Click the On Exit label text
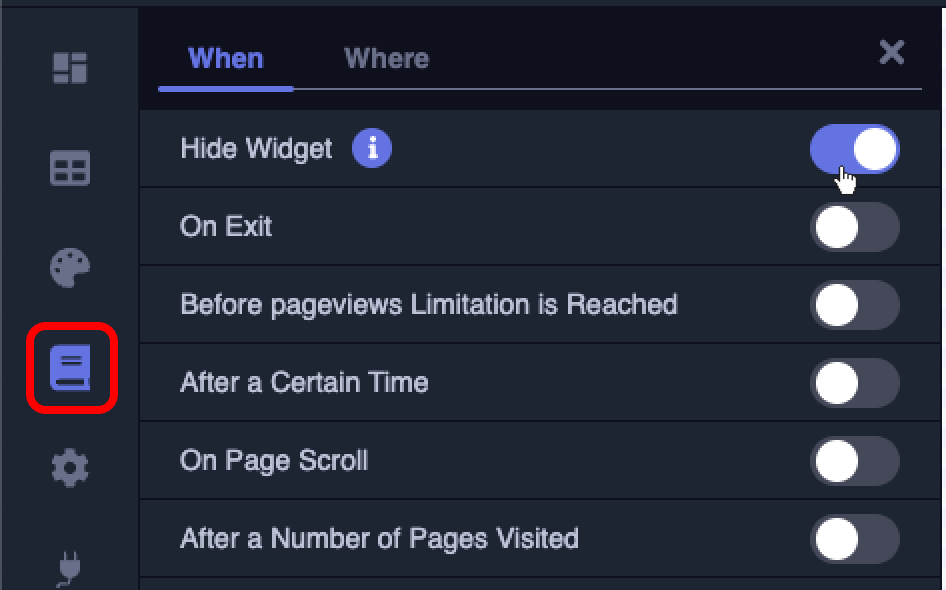Viewport: 946px width, 590px height. (x=226, y=227)
